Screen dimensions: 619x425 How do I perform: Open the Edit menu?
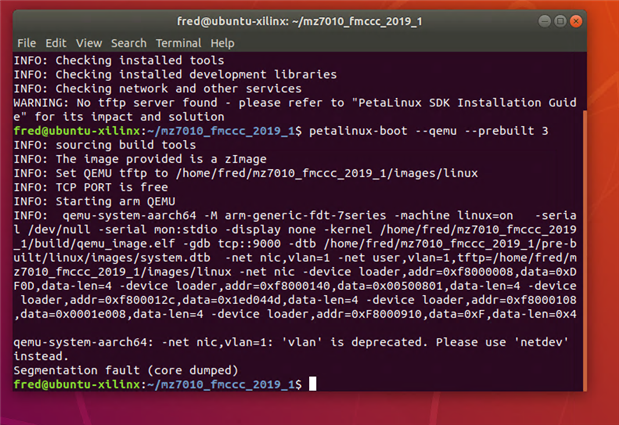click(56, 43)
